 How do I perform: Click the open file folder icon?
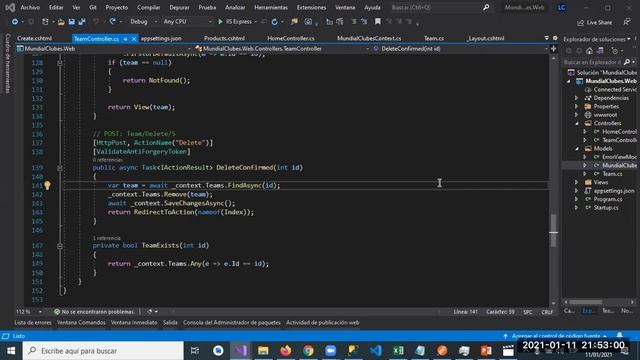click(61, 22)
